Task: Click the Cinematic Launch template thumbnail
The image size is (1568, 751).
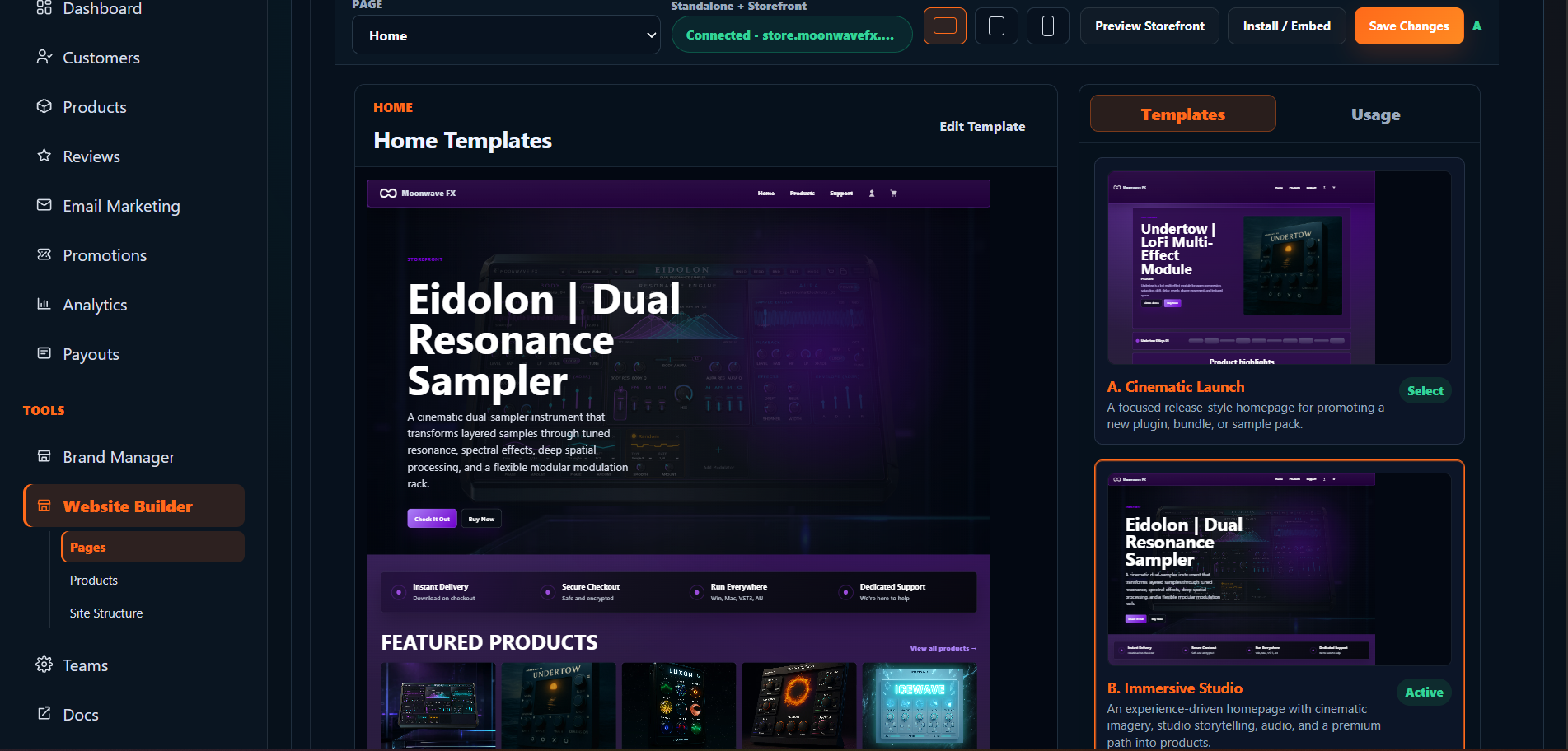Action: [1279, 268]
